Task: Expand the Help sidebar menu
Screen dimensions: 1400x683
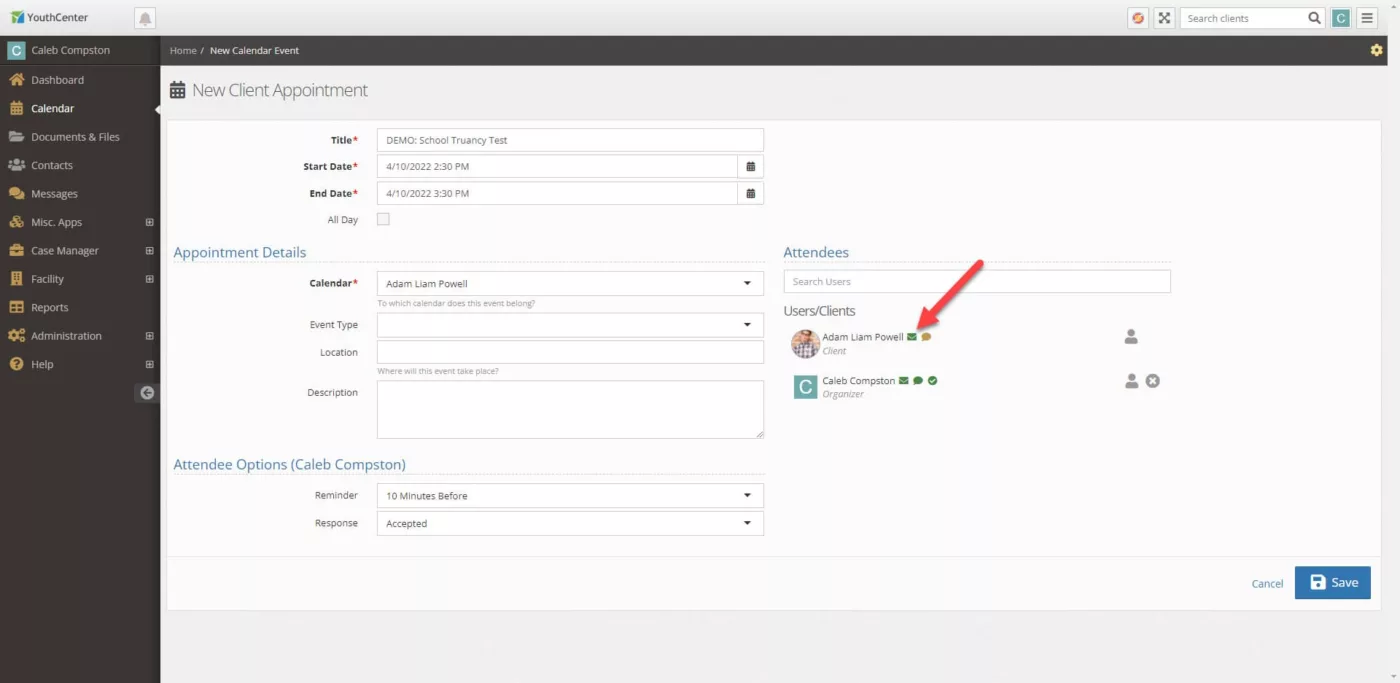Action: [x=149, y=364]
